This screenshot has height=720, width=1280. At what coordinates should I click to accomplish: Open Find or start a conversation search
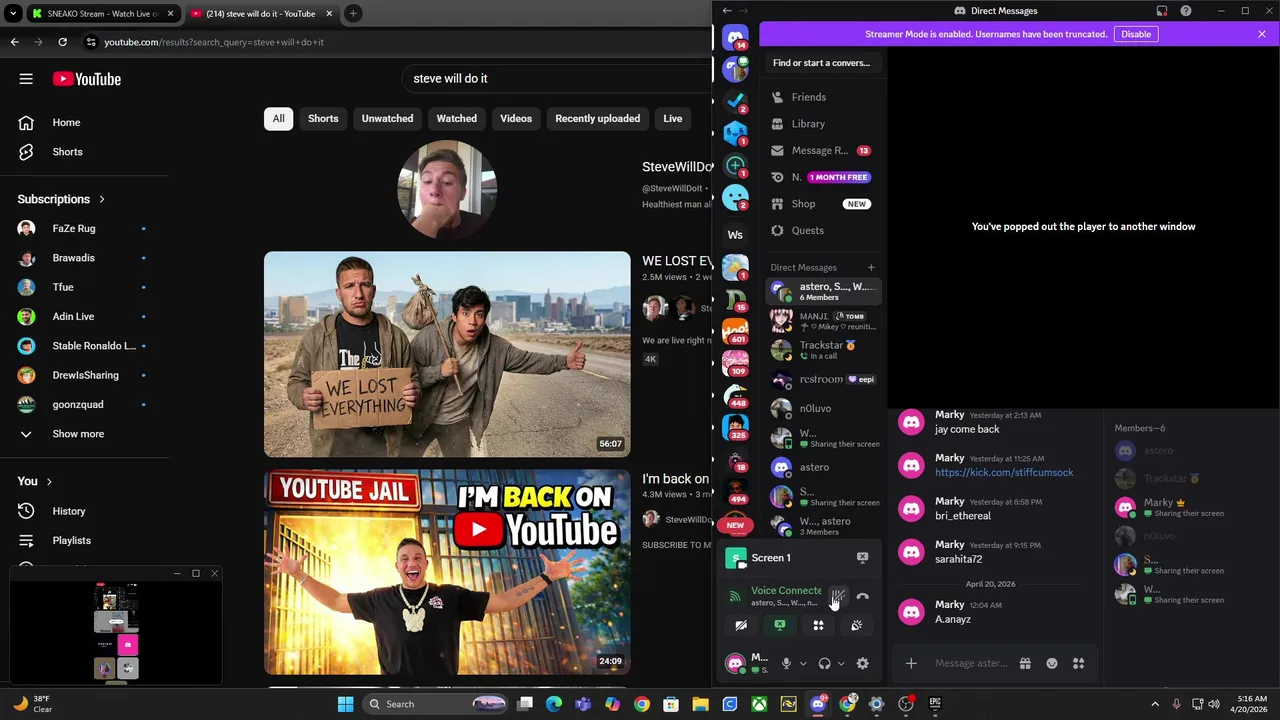pos(822,63)
